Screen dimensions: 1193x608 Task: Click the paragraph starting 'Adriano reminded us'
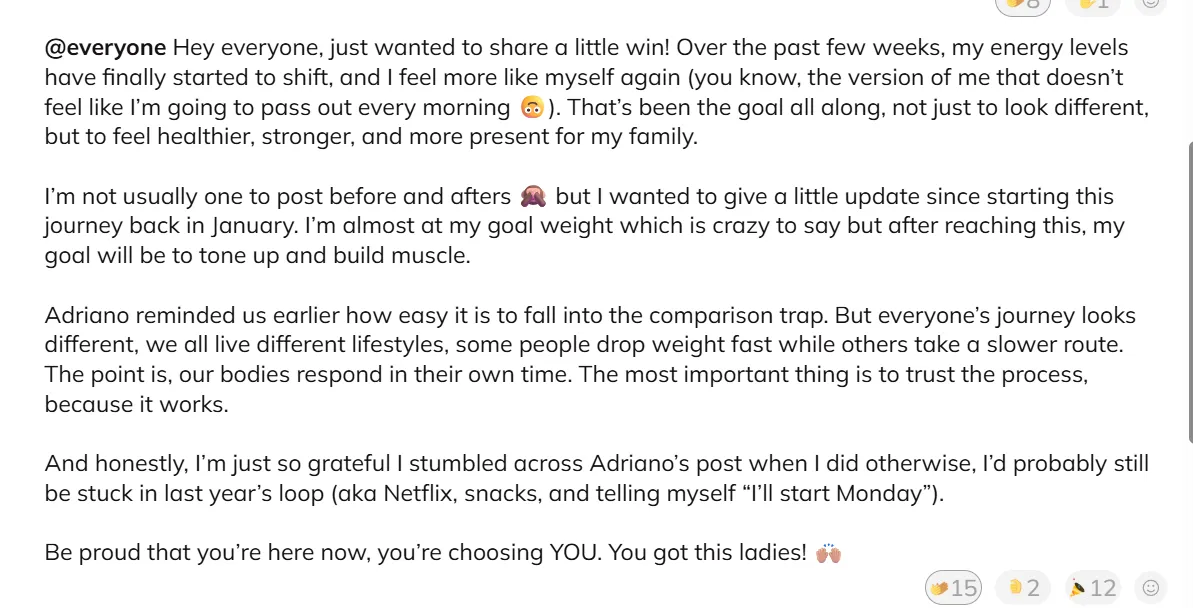(590, 360)
